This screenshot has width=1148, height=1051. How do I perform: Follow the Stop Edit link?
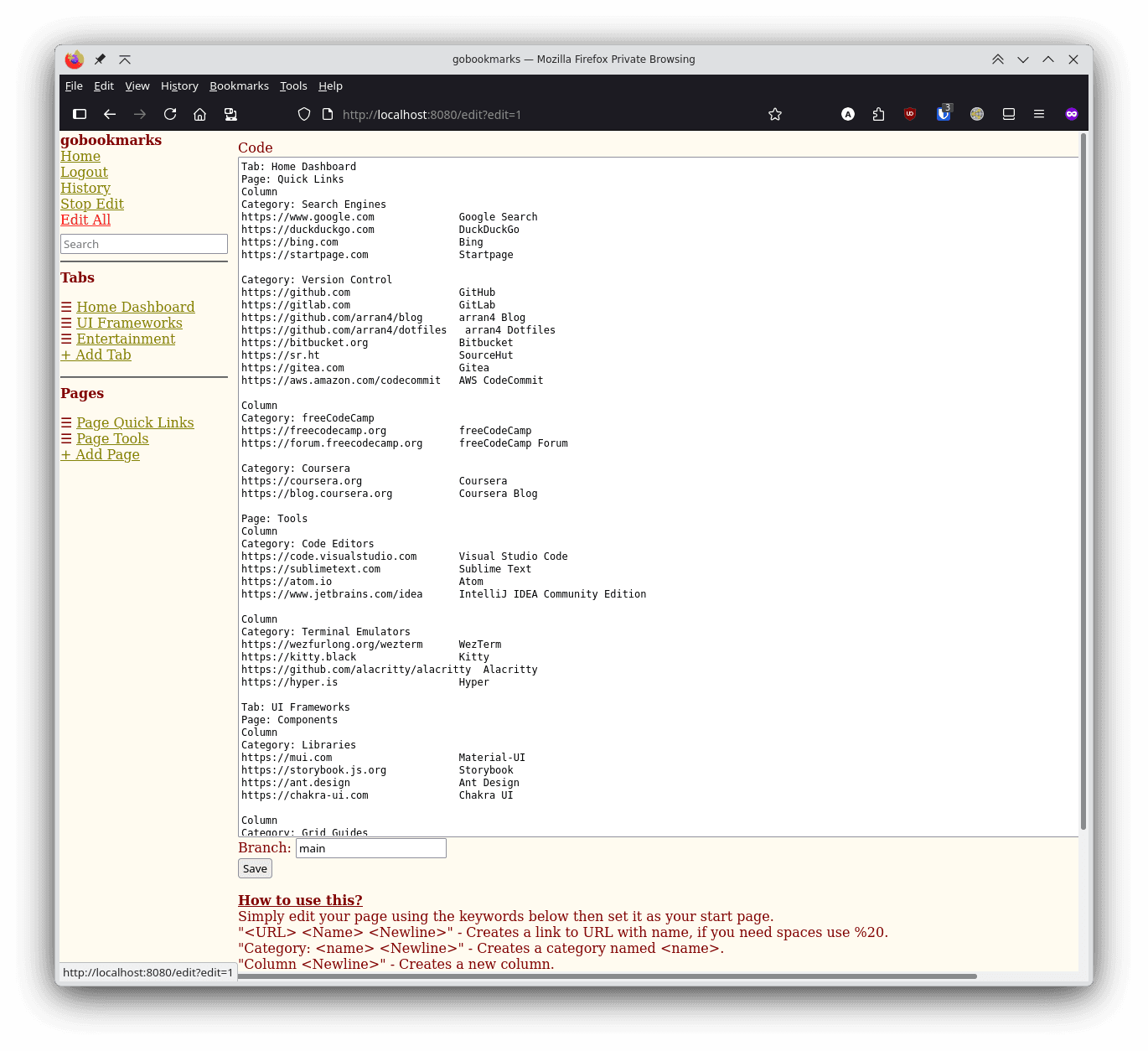[x=92, y=204]
